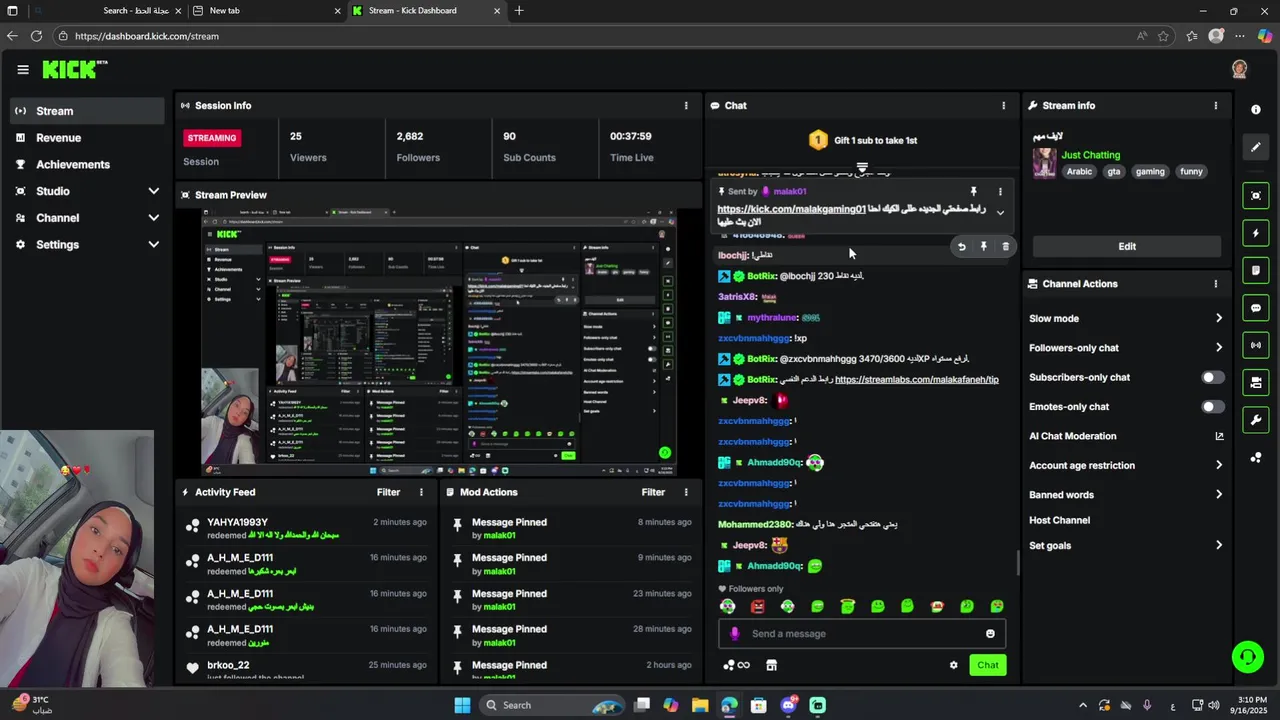Click the dots icon below the wrench
The height and width of the screenshot is (720, 1280).
click(x=1256, y=458)
